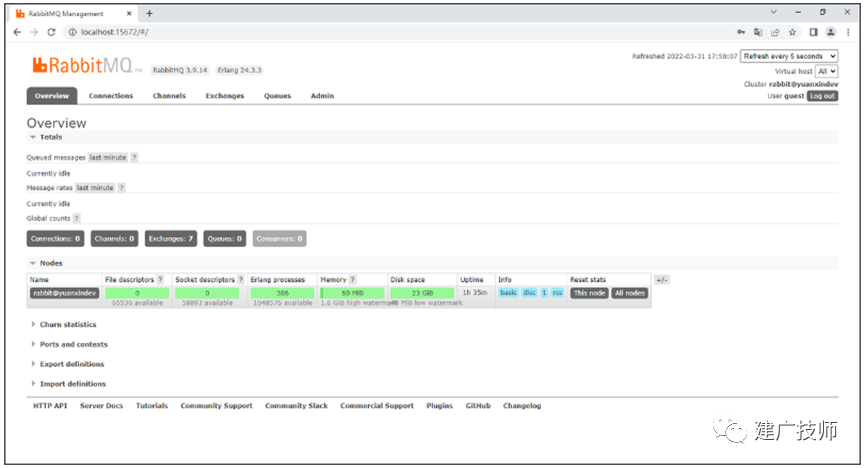Image resolution: width=865 pixels, height=468 pixels.
Task: Click help icon next to Socket descriptors
Action: click(241, 280)
